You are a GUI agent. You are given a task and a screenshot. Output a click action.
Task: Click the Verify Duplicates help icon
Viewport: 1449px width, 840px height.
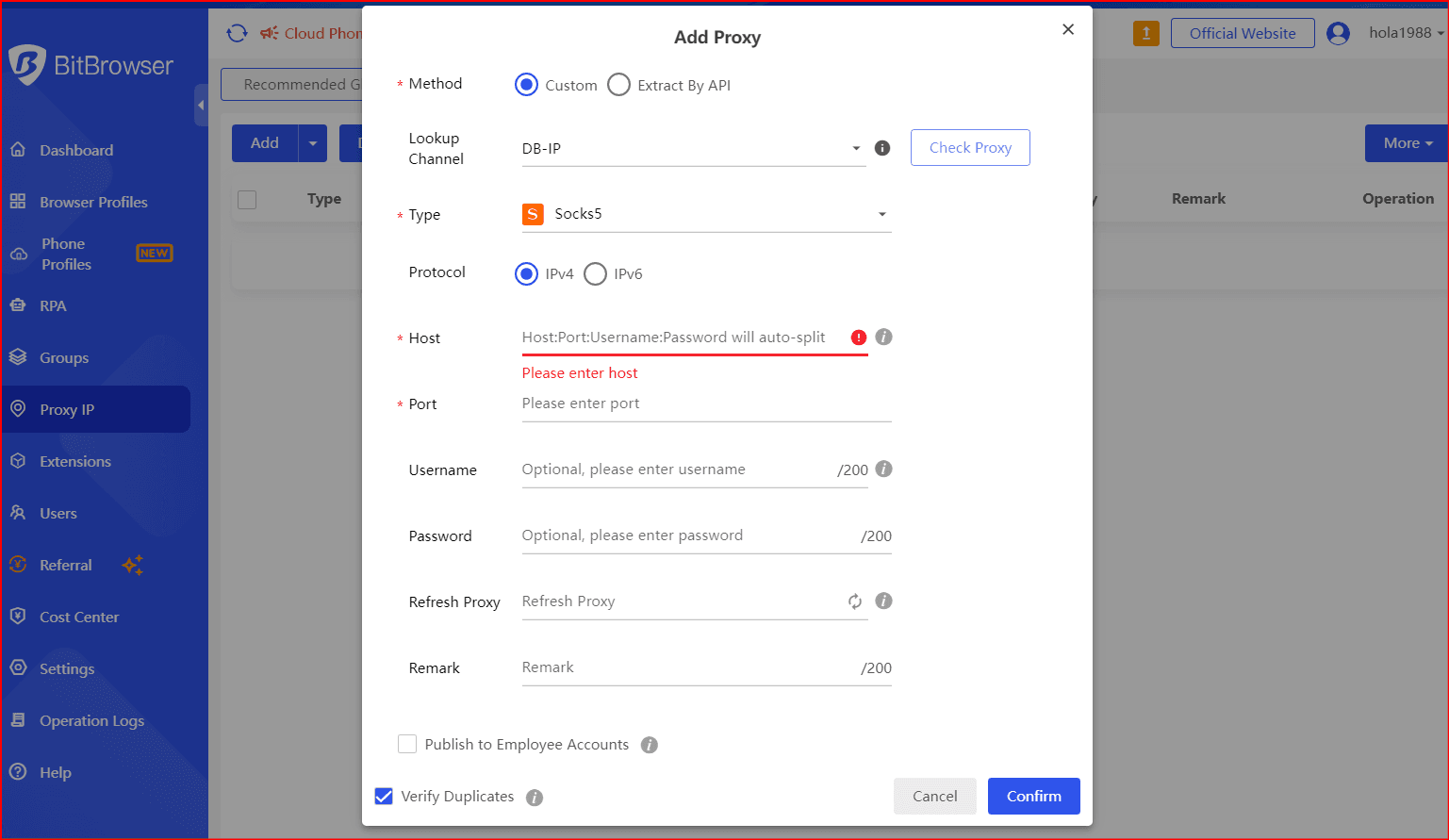535,798
